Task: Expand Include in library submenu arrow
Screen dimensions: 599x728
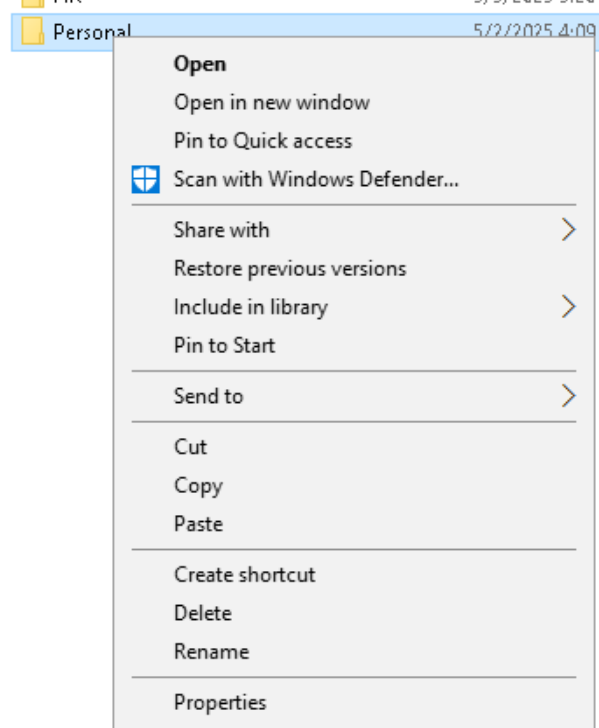Action: click(x=568, y=306)
